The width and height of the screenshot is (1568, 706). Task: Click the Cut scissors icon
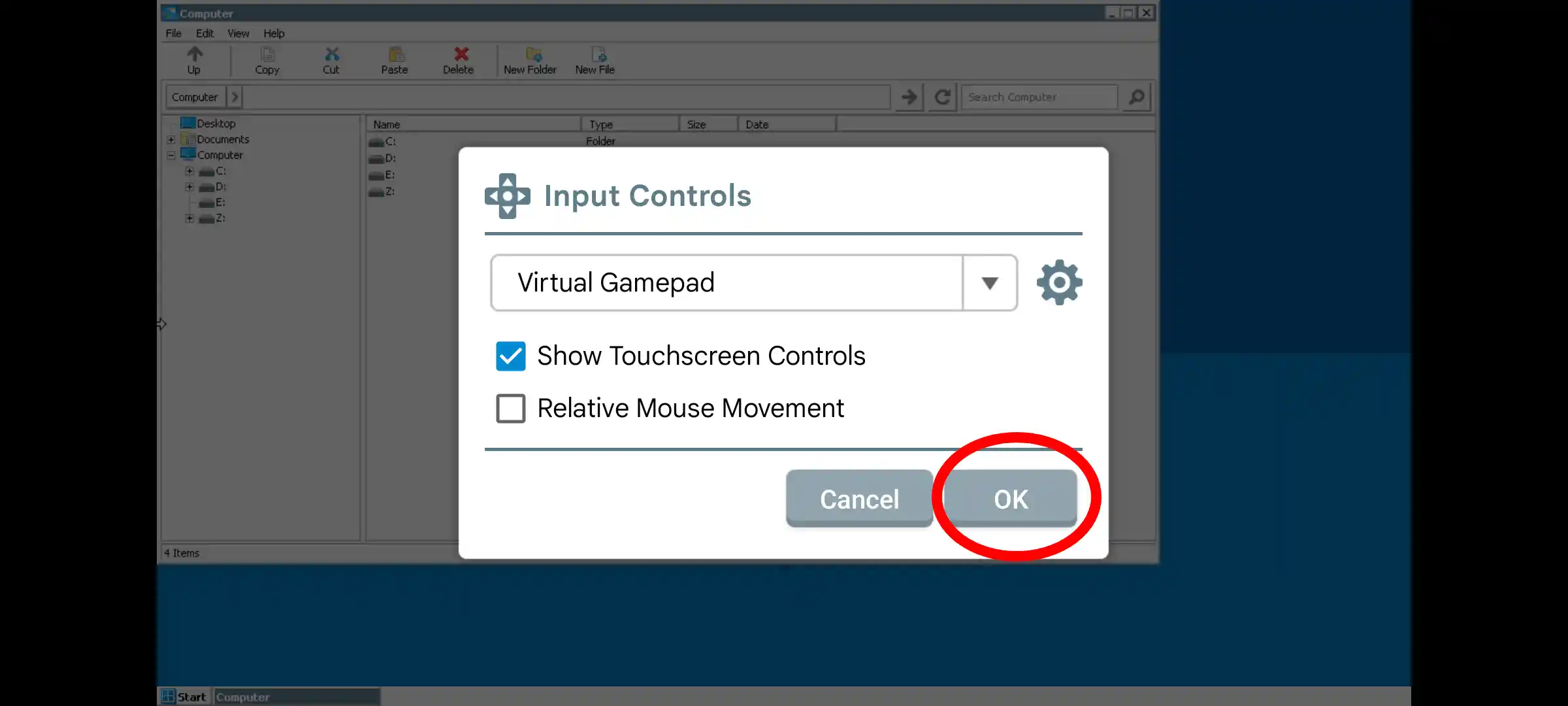[x=331, y=55]
